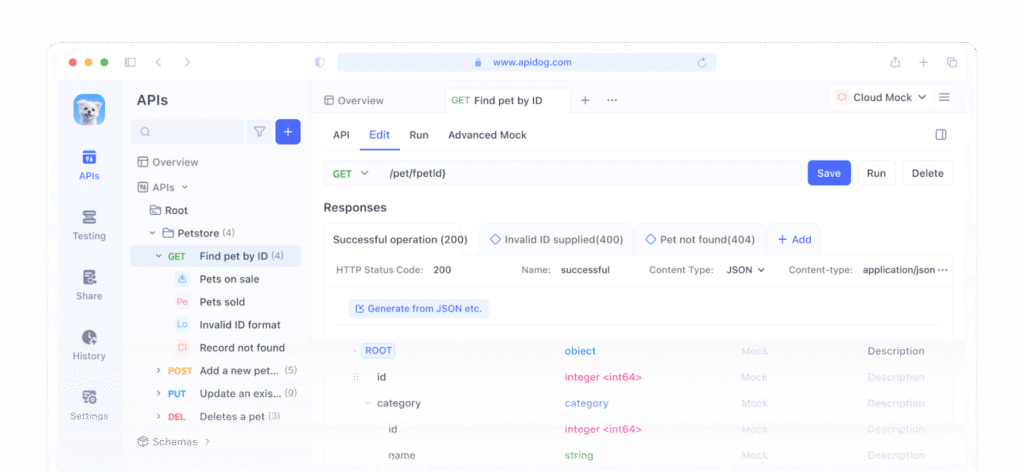
Task: Click the Save button
Action: click(829, 173)
